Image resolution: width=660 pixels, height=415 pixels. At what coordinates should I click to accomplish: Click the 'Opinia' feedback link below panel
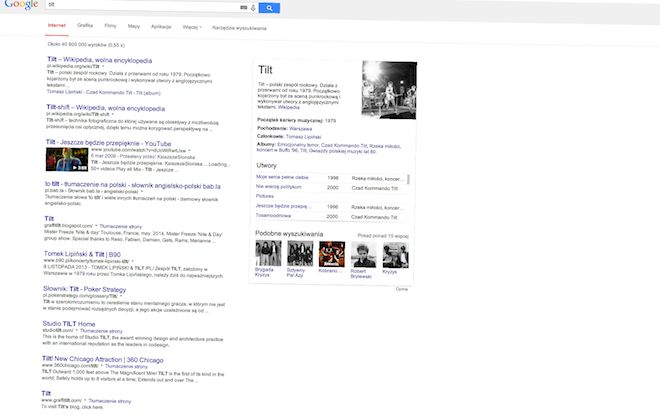click(402, 289)
